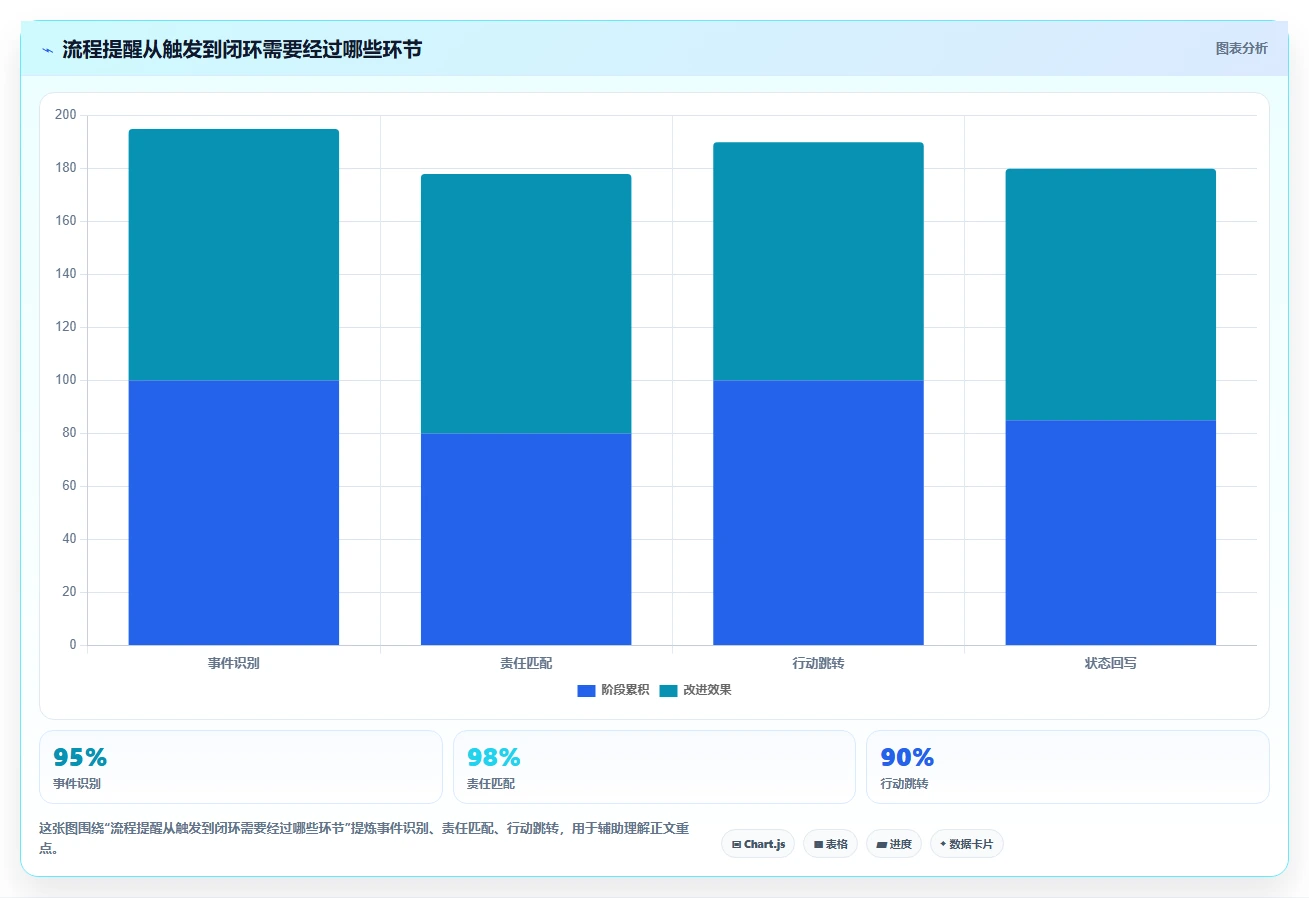Click the teal 行动跳转 bar segment
The image size is (1309, 898).
click(818, 261)
